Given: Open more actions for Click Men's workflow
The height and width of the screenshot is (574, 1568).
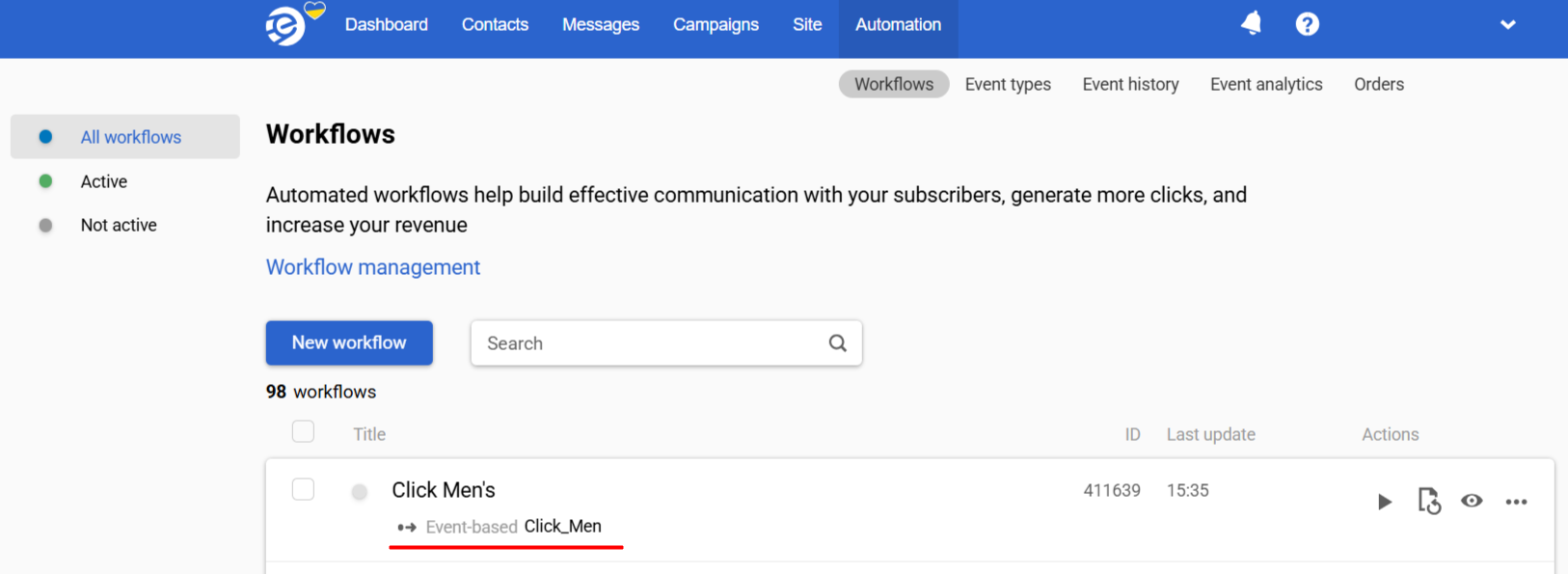Looking at the screenshot, I should tap(1516, 502).
